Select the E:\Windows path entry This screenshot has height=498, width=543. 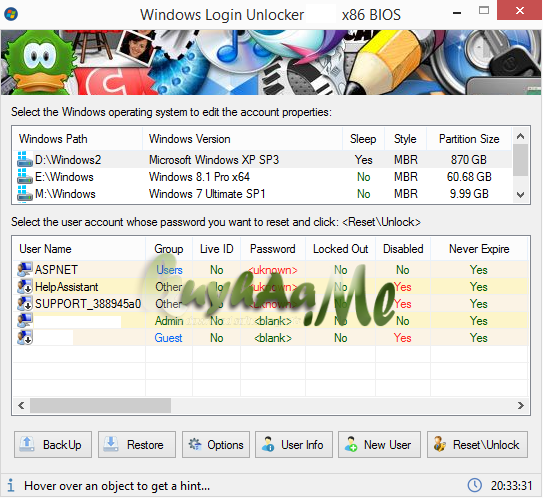(64, 177)
